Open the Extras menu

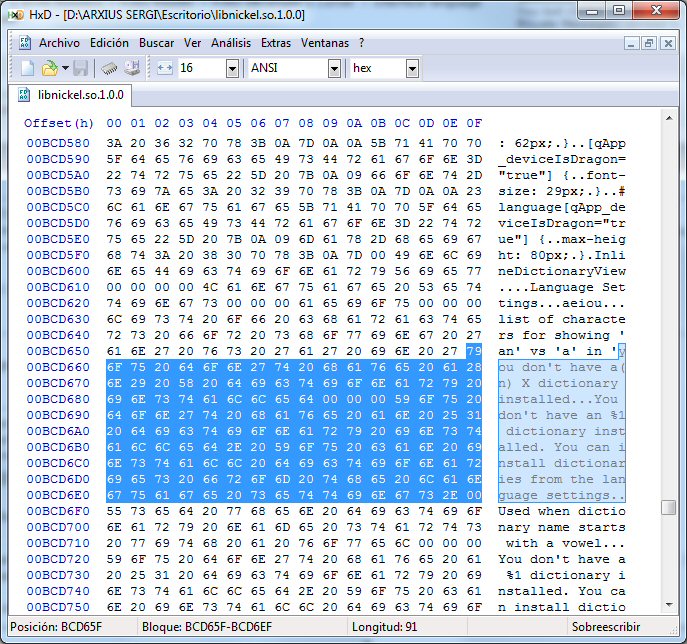276,43
